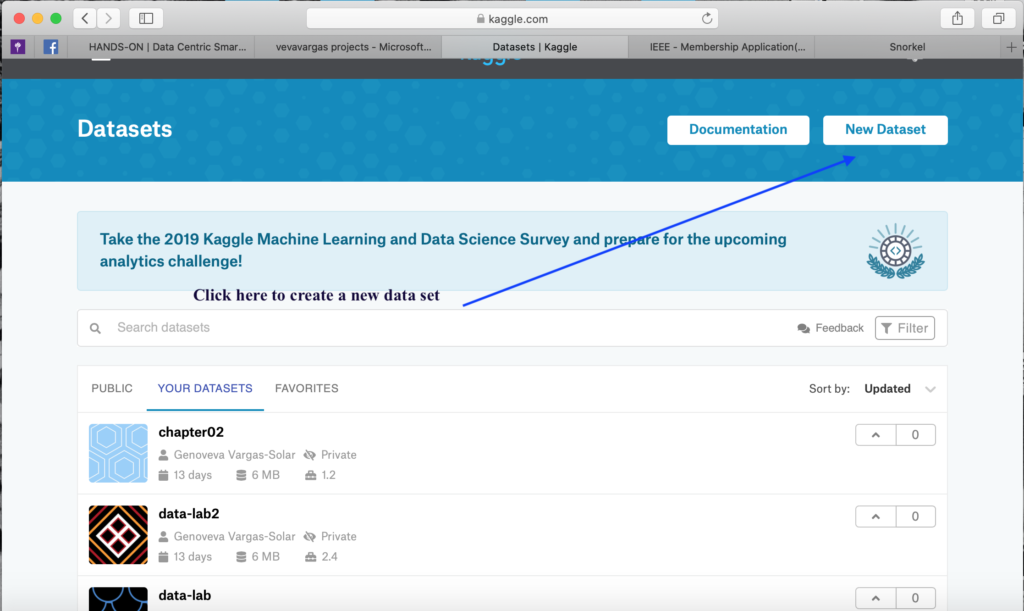Go back using Safari's back arrow
Viewport: 1024px width, 611px height.
(x=85, y=18)
